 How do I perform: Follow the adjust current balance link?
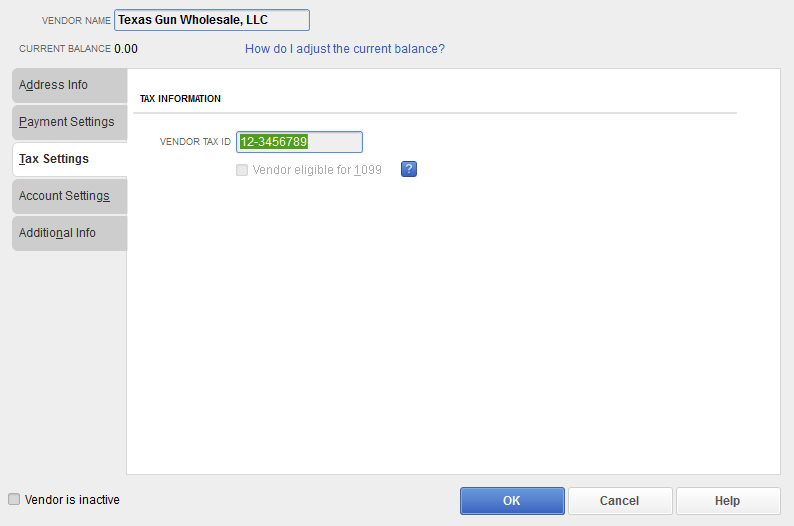tap(344, 49)
